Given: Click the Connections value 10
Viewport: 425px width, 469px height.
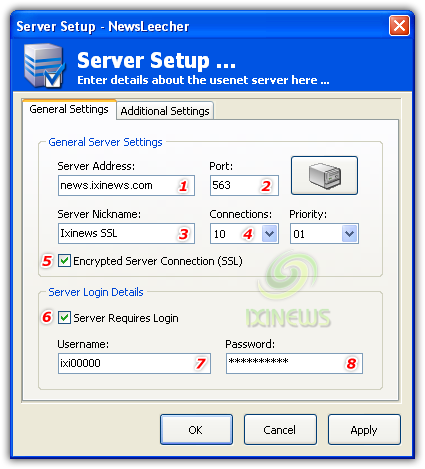Looking at the screenshot, I should (220, 234).
